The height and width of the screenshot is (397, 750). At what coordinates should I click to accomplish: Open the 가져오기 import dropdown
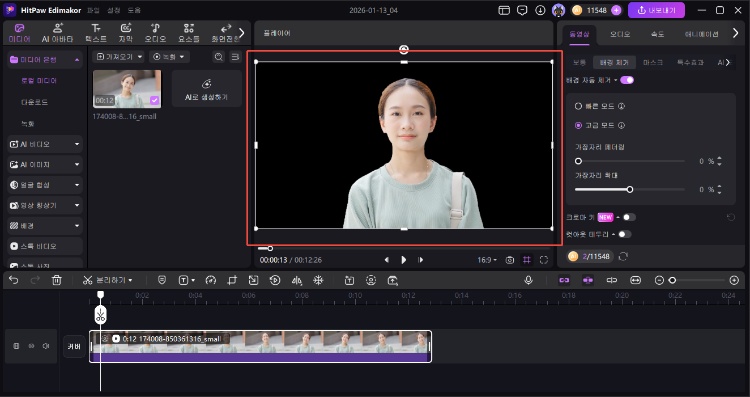[119, 56]
